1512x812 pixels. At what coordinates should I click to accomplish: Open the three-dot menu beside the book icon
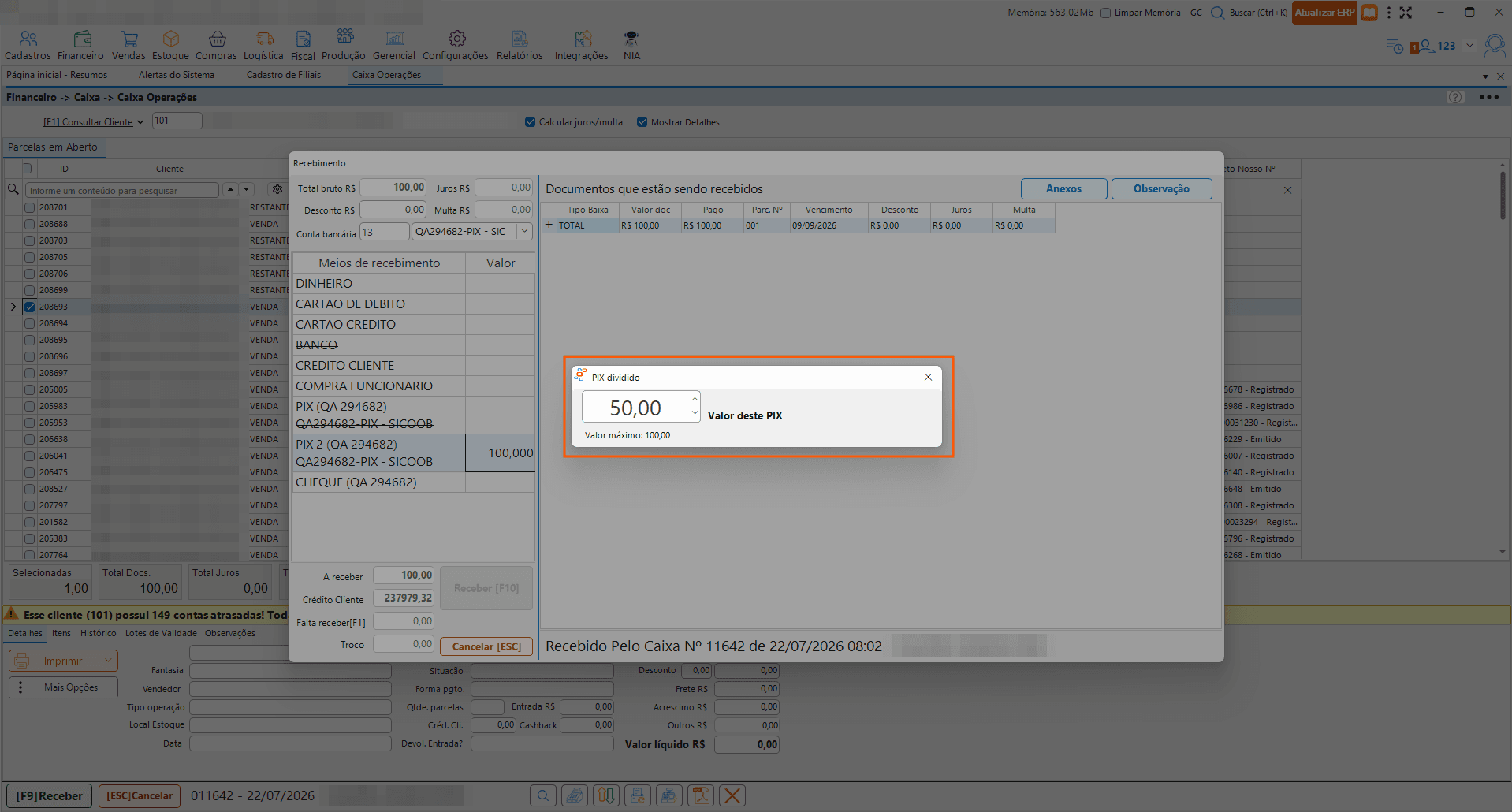[x=1389, y=13]
